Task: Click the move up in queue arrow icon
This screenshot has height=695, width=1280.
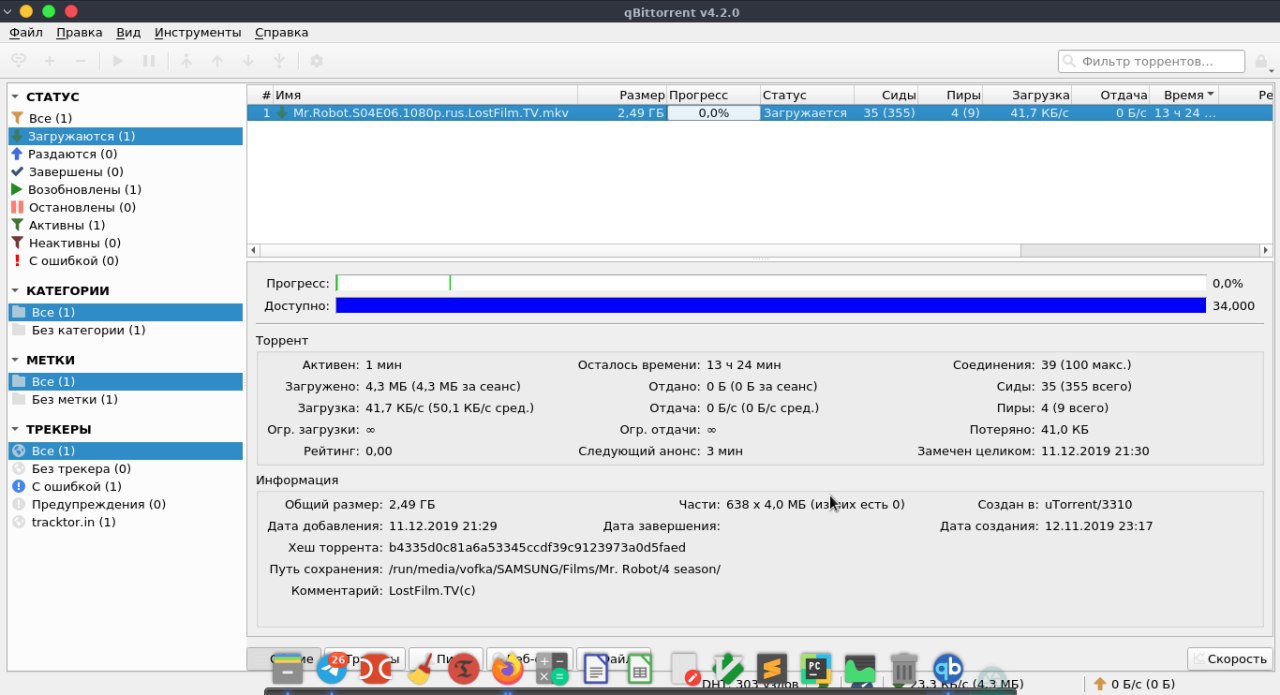Action: 217,61
